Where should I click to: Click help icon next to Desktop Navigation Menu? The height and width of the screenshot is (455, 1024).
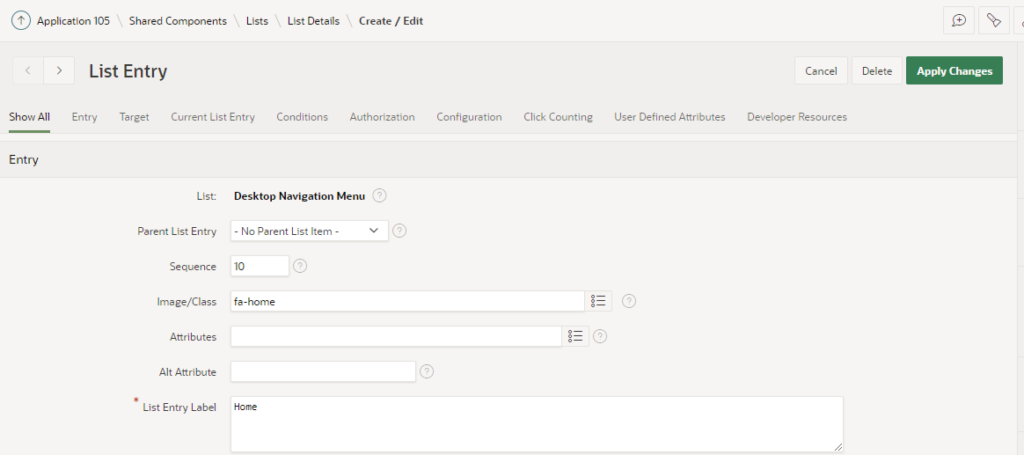tap(380, 196)
